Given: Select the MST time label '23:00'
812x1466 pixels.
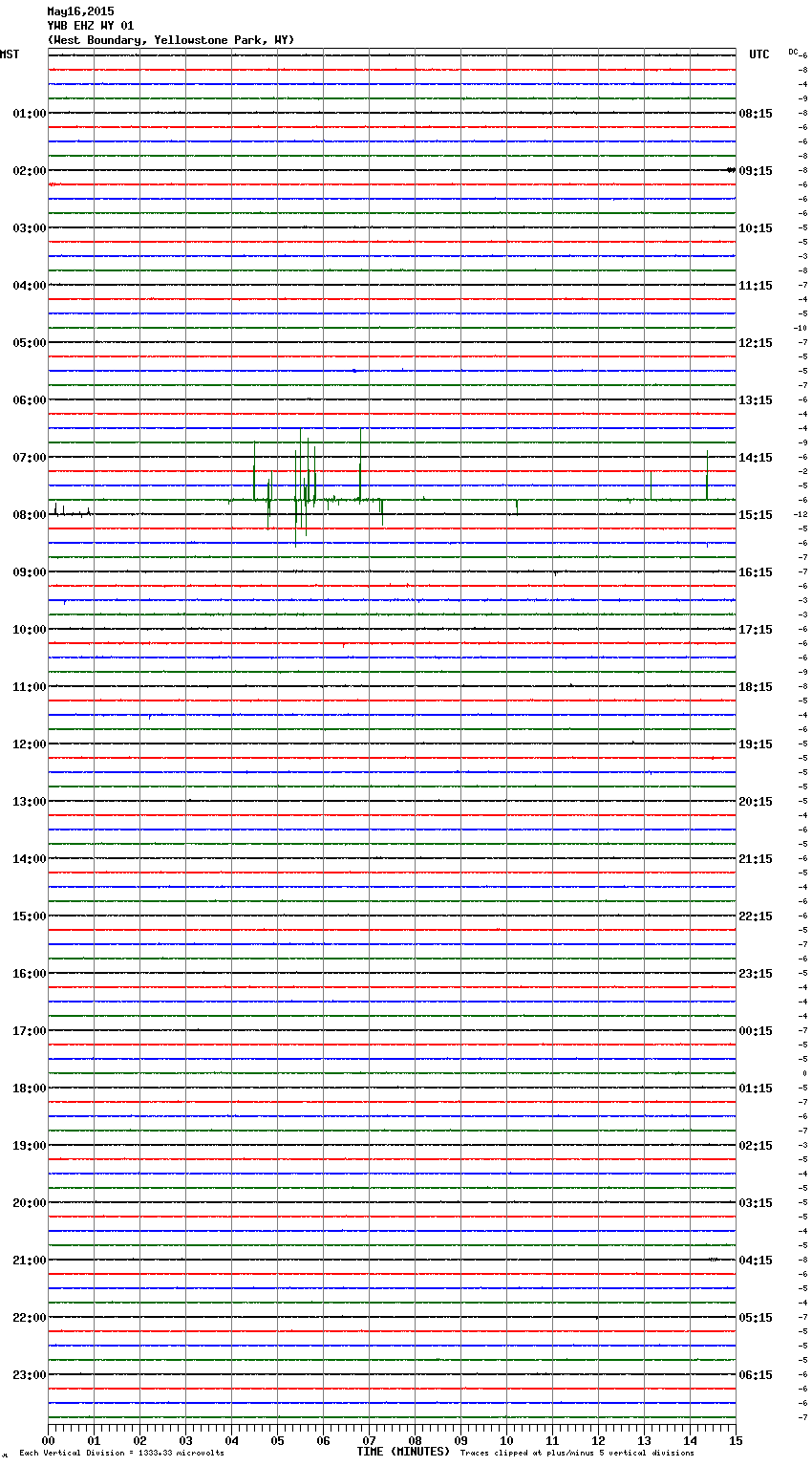Looking at the screenshot, I should point(30,1375).
